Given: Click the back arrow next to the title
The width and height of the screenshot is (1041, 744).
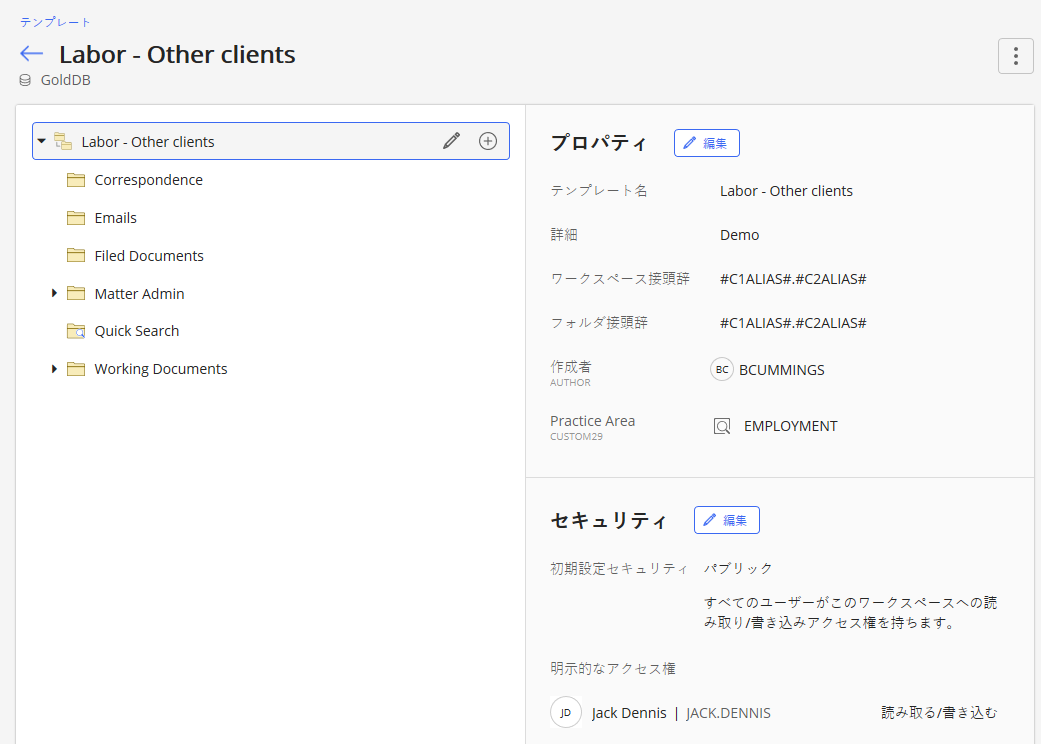Looking at the screenshot, I should (x=31, y=54).
